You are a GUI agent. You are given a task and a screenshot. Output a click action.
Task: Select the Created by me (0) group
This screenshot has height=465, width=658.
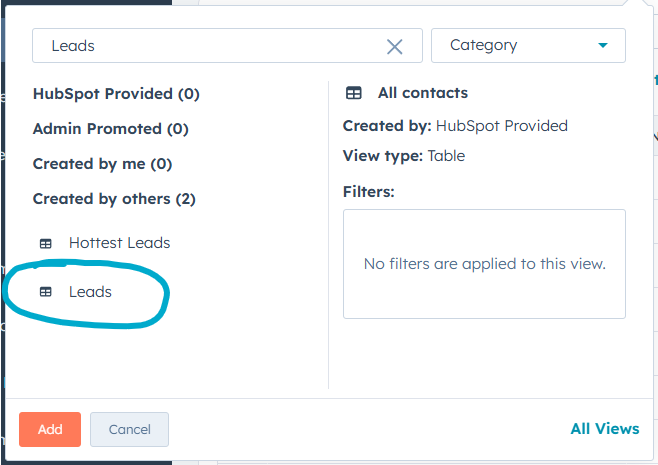tap(102, 164)
